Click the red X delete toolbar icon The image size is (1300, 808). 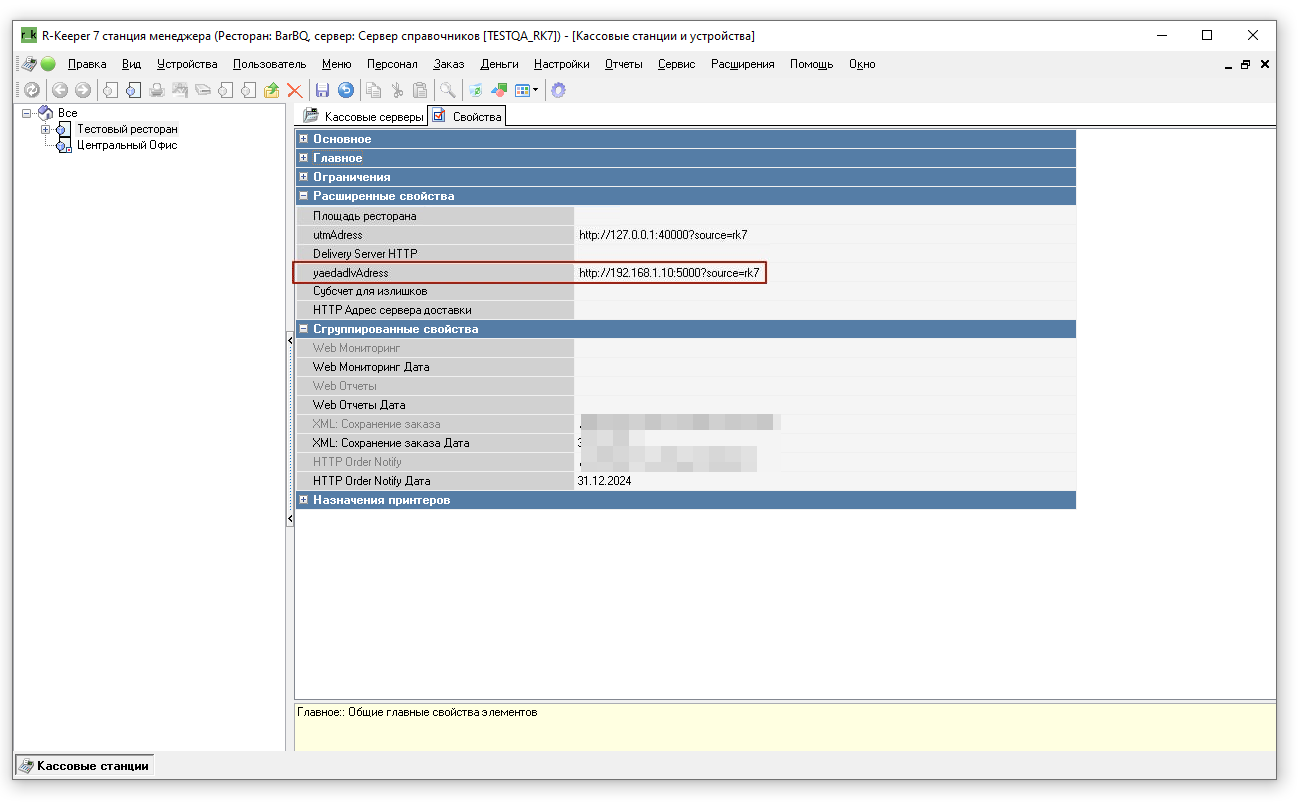click(295, 90)
